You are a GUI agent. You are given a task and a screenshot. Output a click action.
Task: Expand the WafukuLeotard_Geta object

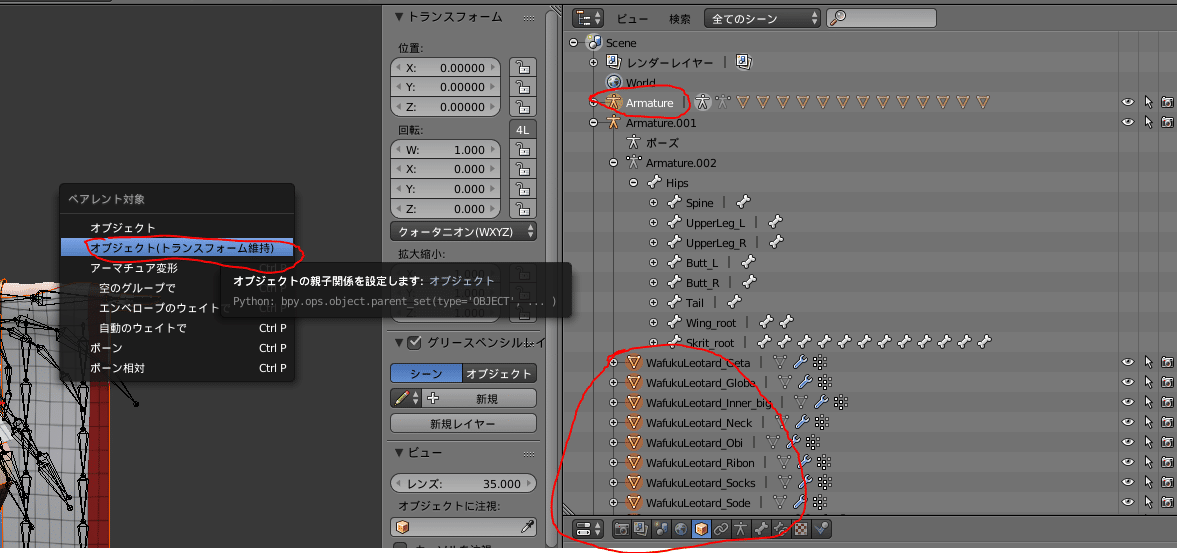click(x=613, y=362)
